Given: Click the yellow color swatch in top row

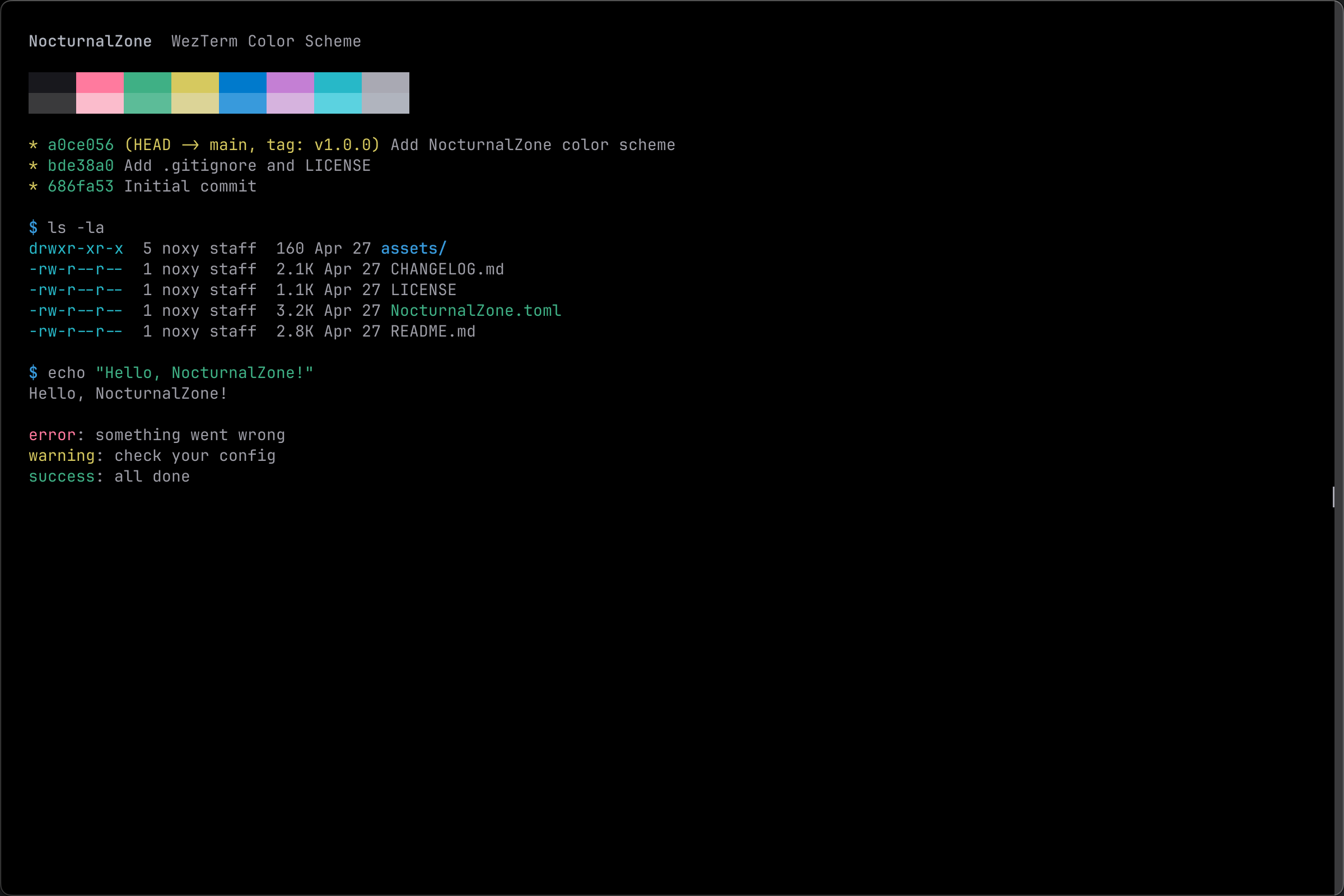Looking at the screenshot, I should (x=195, y=82).
